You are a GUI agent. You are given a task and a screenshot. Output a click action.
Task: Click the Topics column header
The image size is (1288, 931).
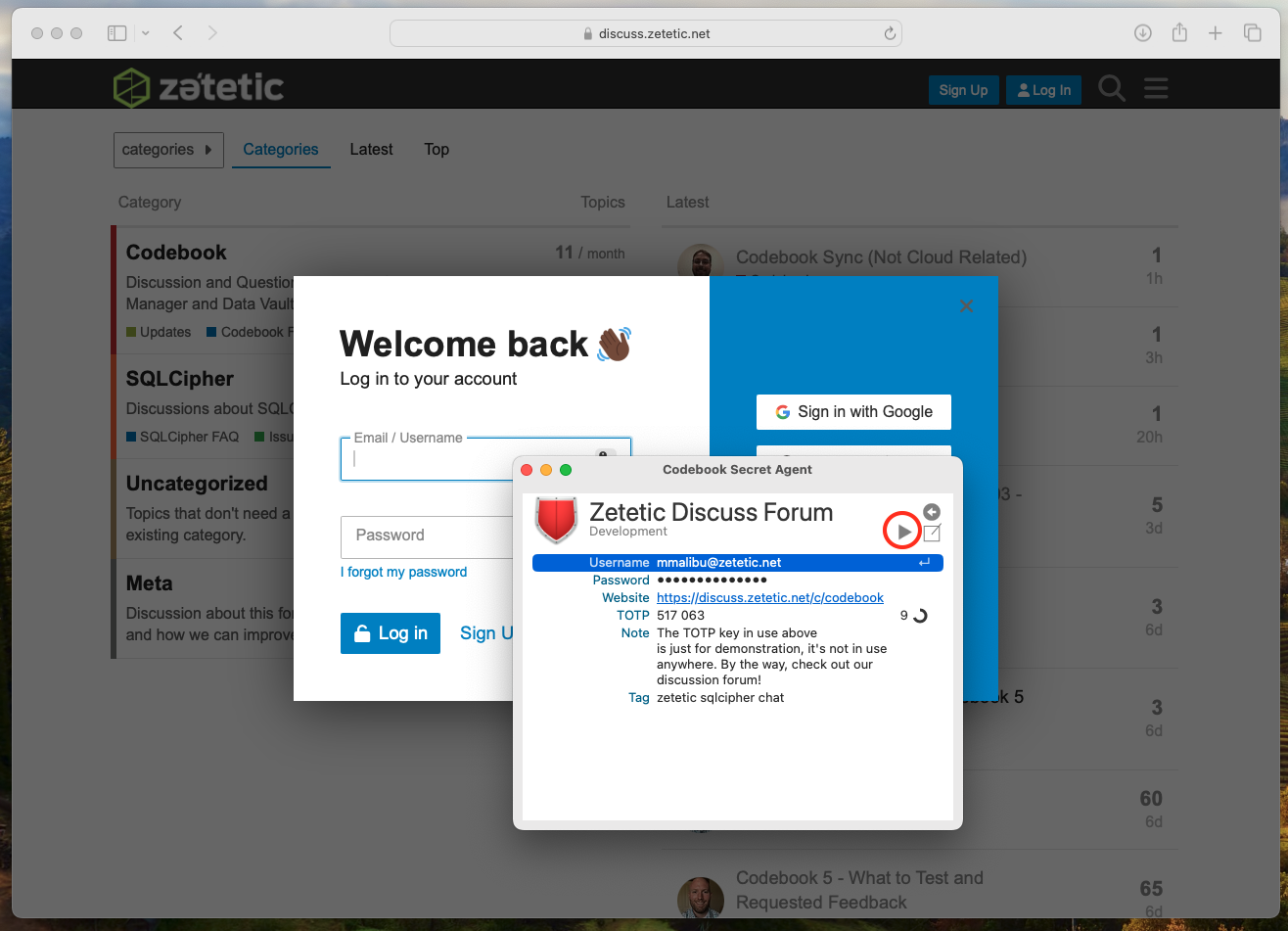coord(603,203)
